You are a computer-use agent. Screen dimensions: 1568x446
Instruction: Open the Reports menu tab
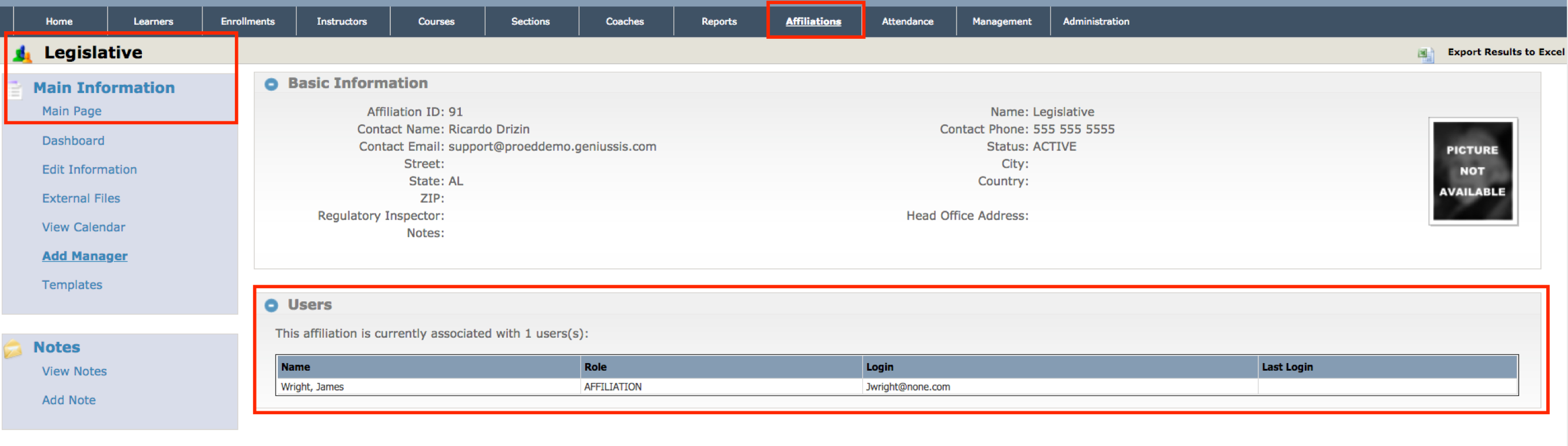click(718, 21)
